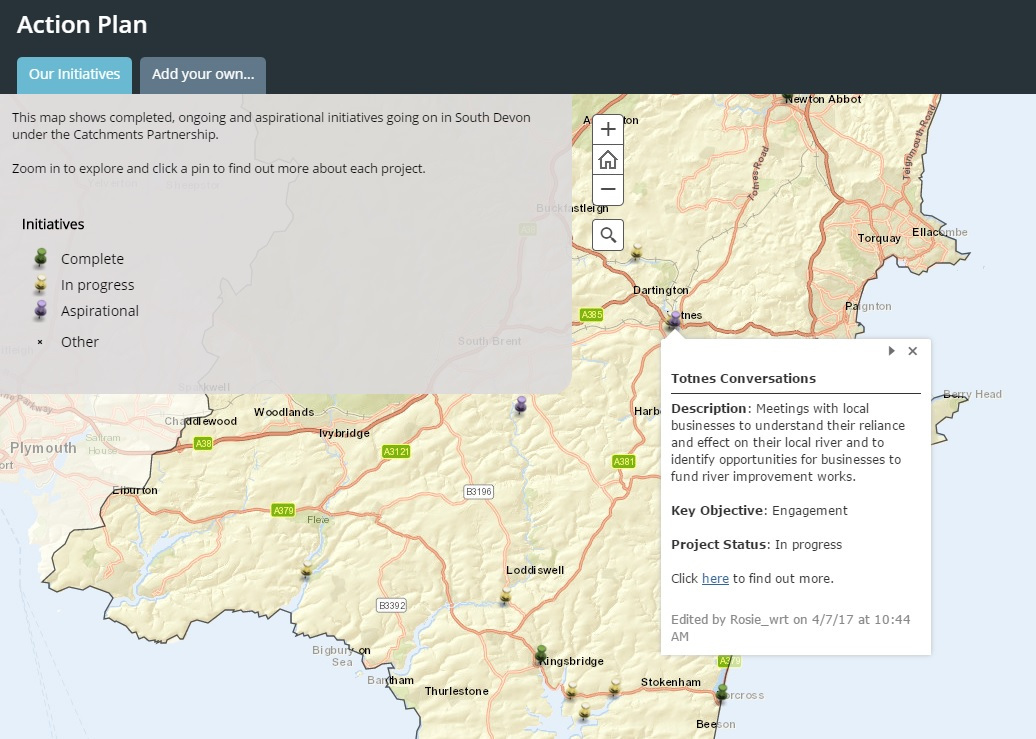Select the green pin at Kingsbridge
Screen dimensions: 1036x739
tap(541, 654)
